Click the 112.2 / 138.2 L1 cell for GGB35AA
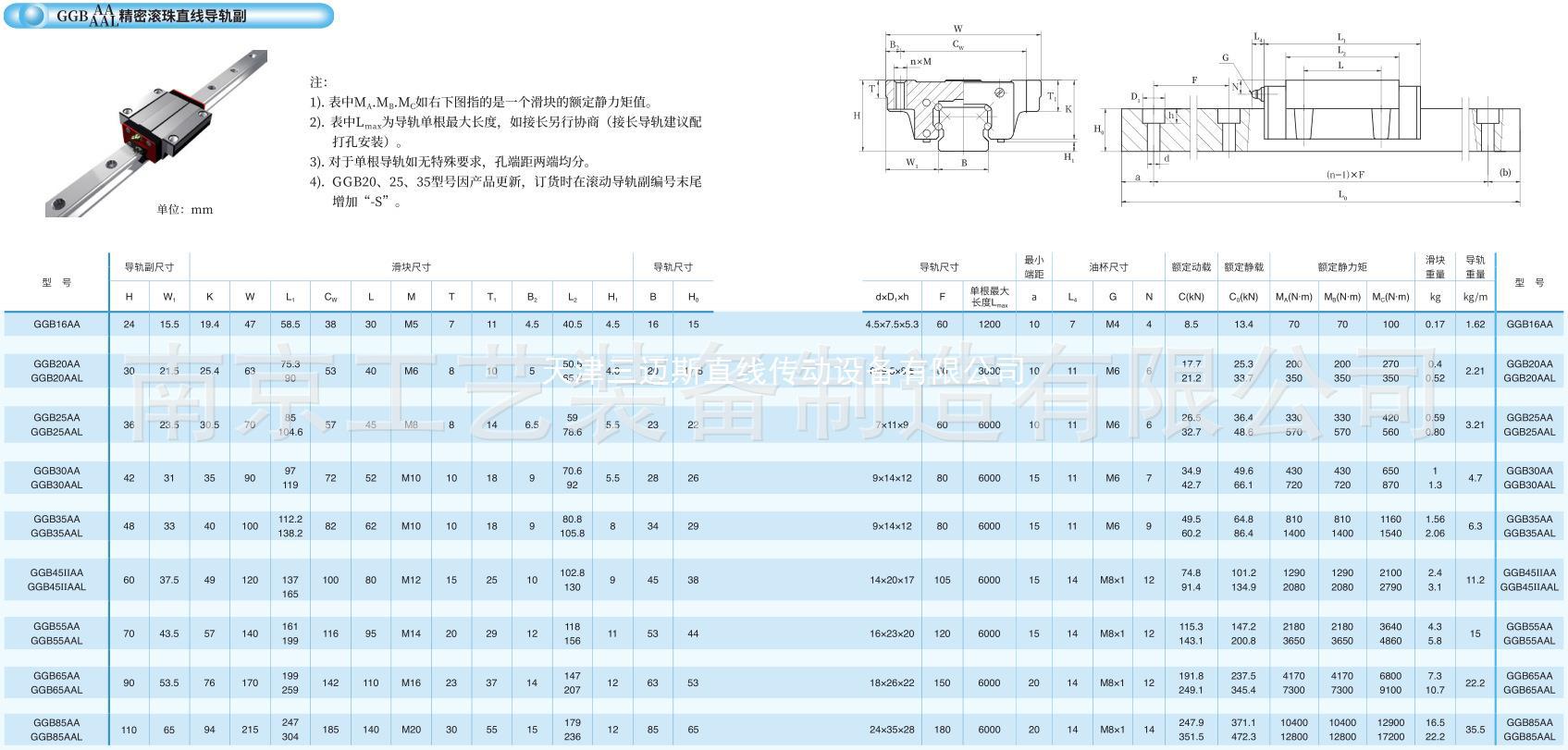Viewport: 1568px width, 750px height. 290,526
